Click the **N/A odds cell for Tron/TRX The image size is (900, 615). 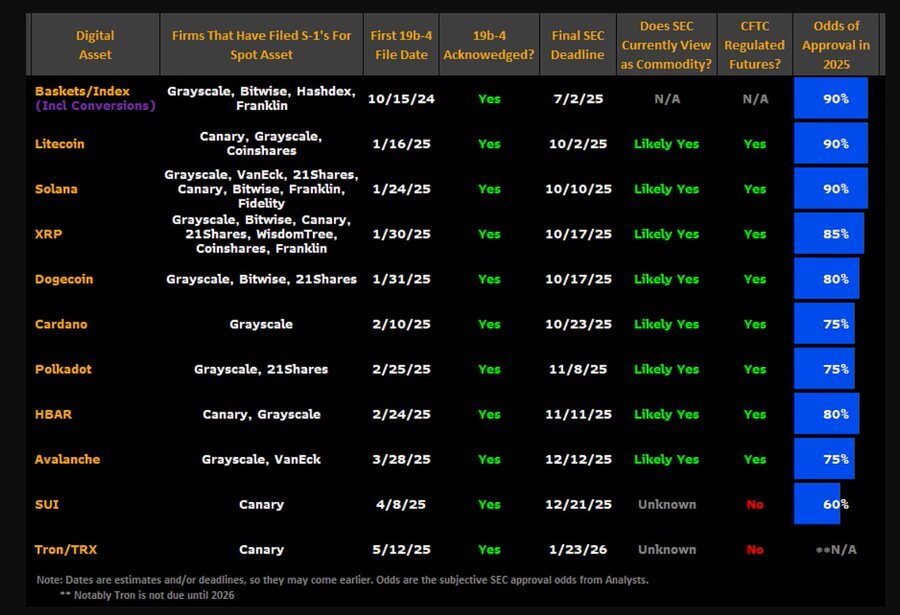[836, 550]
